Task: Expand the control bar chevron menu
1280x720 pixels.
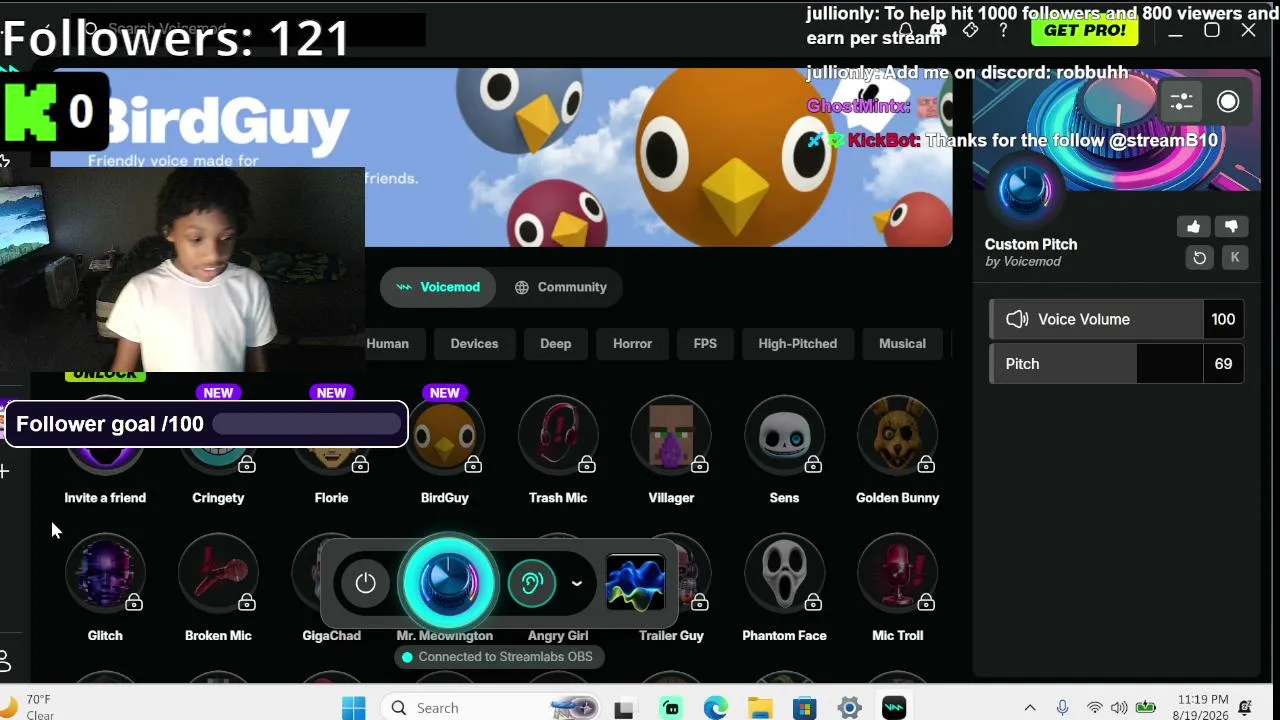Action: click(577, 583)
